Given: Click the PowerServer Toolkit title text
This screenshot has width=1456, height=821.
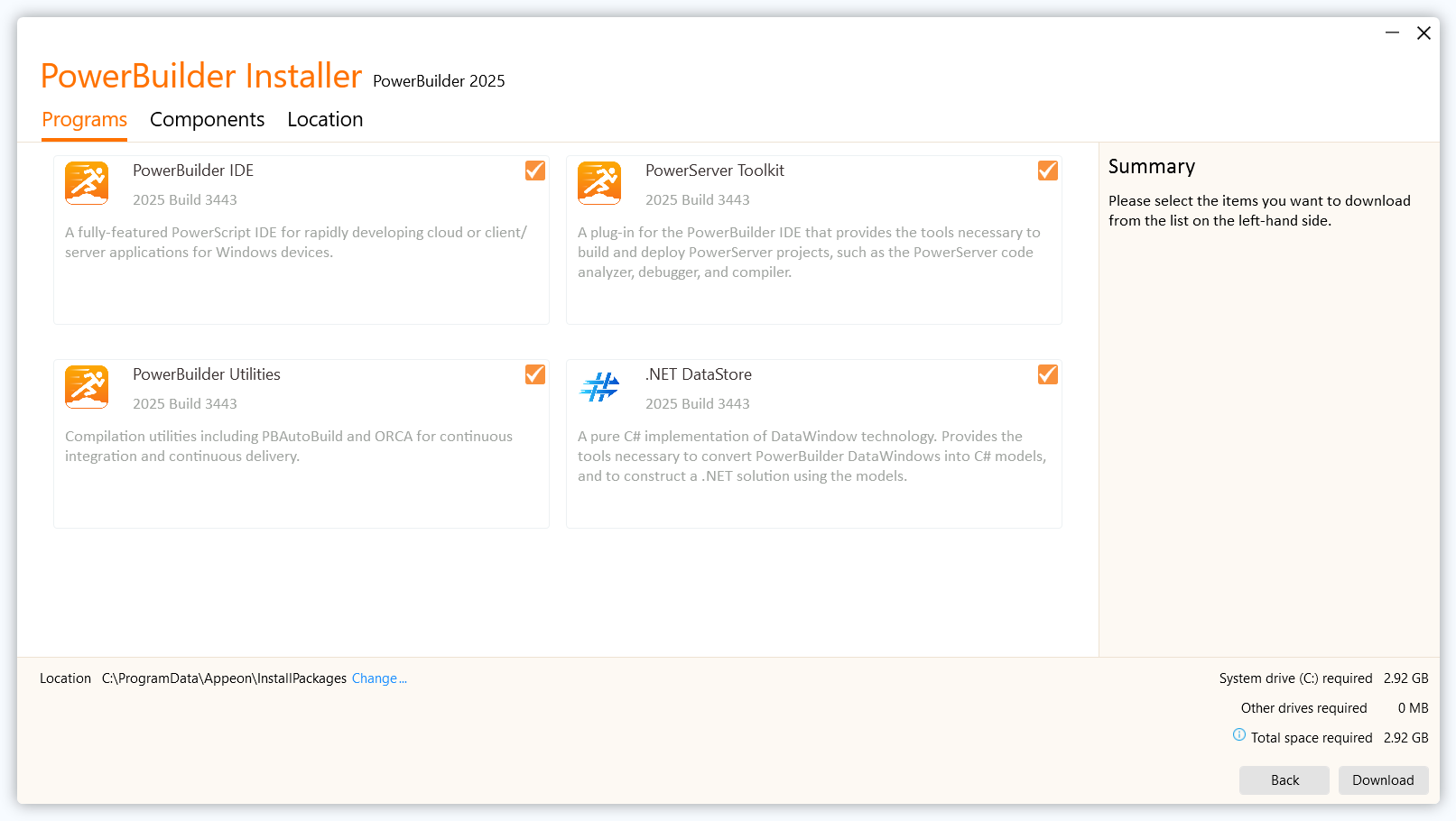Looking at the screenshot, I should click(x=714, y=171).
